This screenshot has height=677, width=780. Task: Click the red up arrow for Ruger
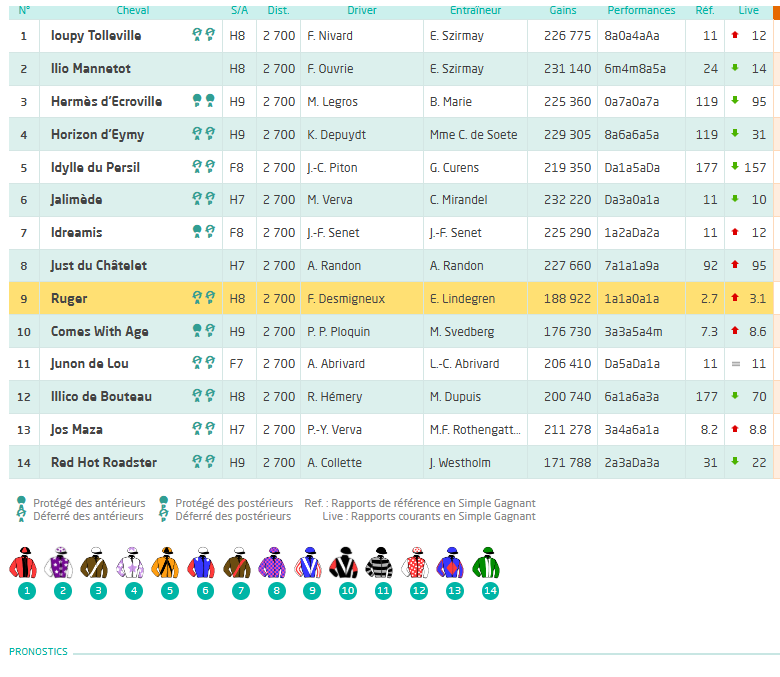coord(735,297)
